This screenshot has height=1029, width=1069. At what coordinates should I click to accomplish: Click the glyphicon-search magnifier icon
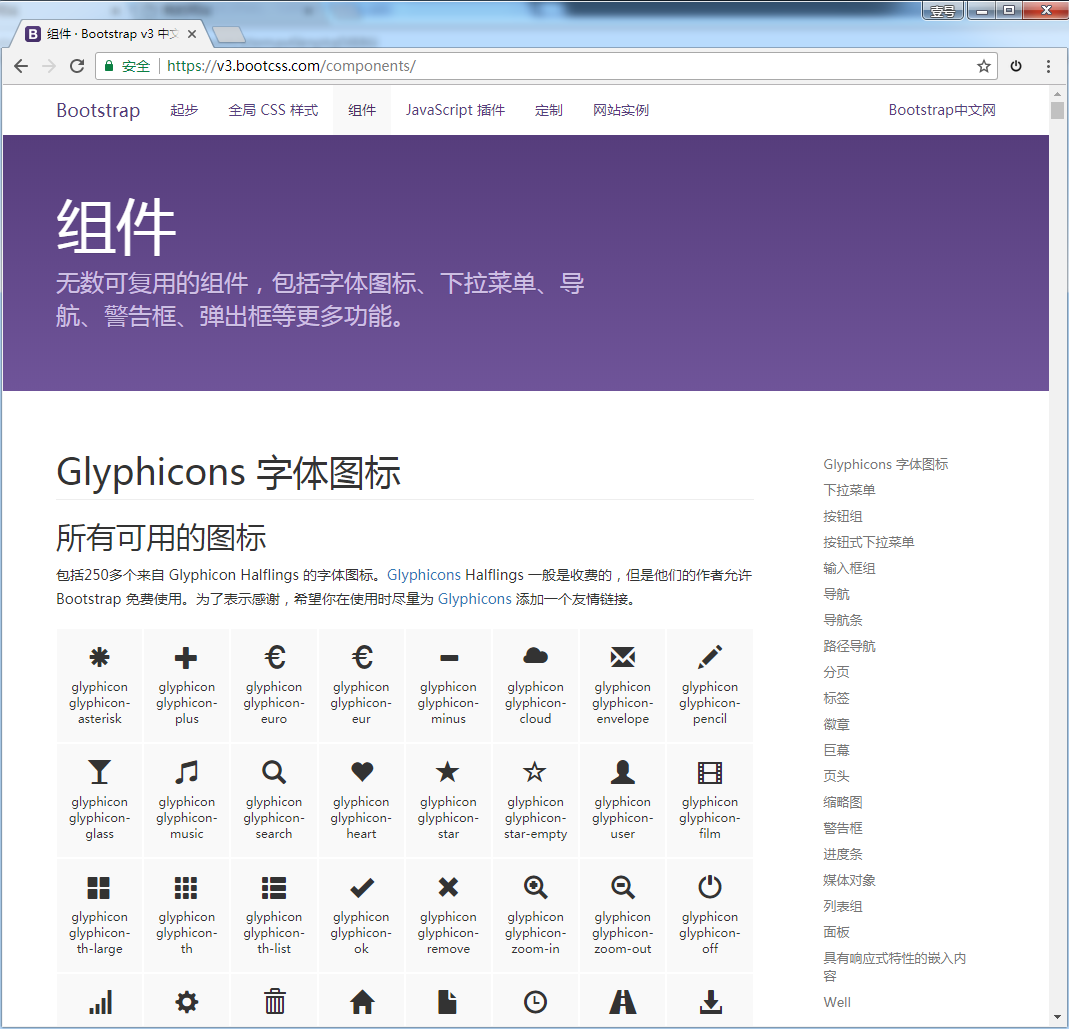coord(274,772)
